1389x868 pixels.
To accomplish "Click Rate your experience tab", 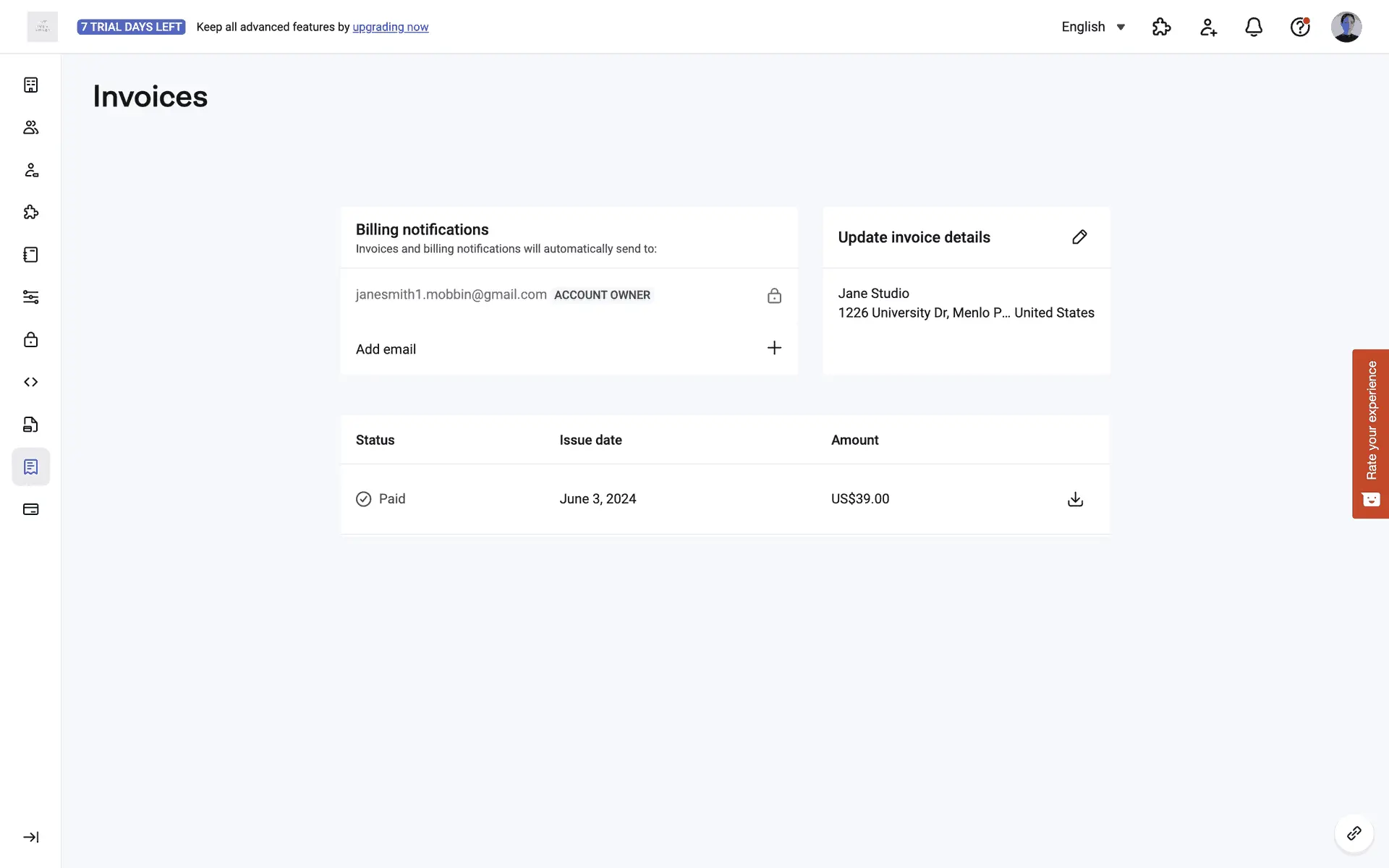I will 1370,433.
